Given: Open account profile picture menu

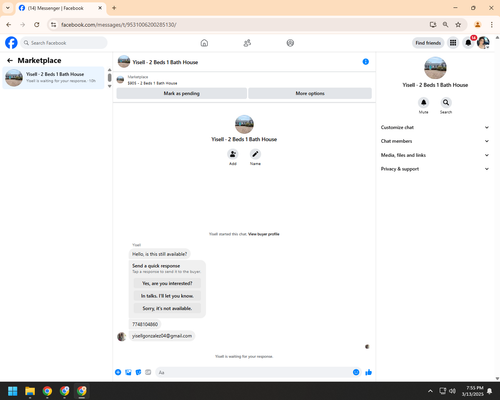Looking at the screenshot, I should (x=483, y=43).
